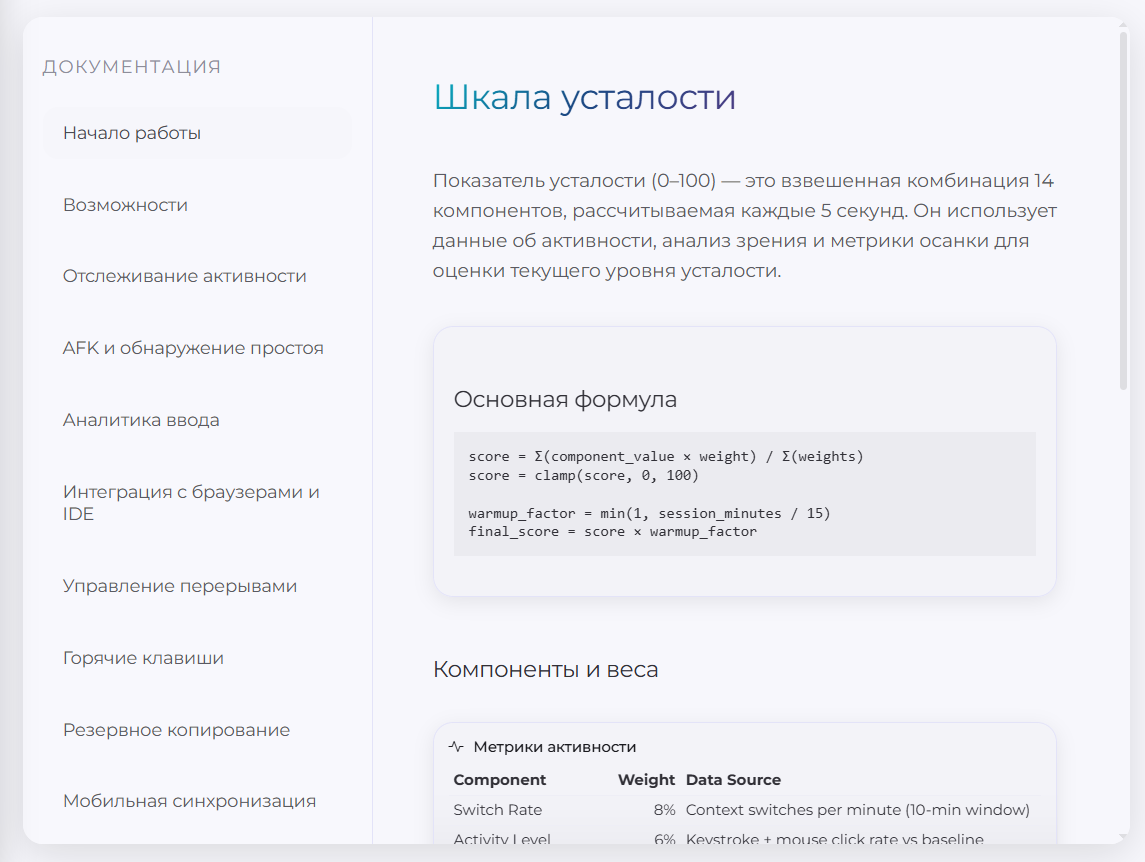
Task: Click the final_score formula line
Action: tap(613, 532)
